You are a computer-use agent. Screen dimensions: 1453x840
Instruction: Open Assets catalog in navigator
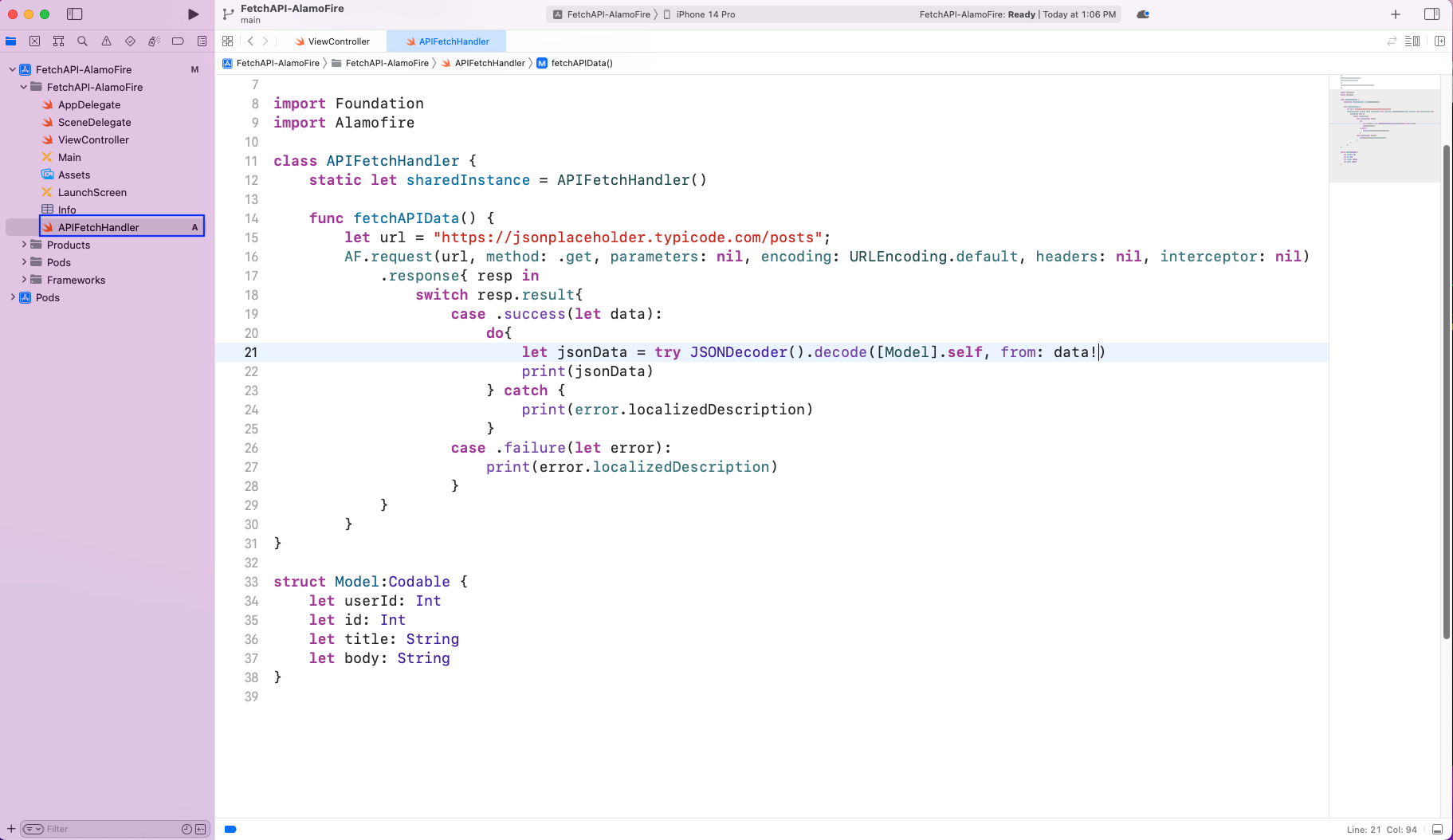point(74,175)
